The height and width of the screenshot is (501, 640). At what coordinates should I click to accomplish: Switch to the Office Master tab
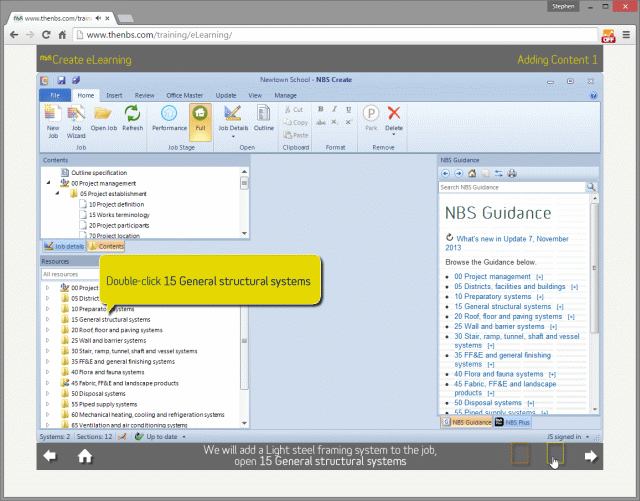tap(184, 95)
